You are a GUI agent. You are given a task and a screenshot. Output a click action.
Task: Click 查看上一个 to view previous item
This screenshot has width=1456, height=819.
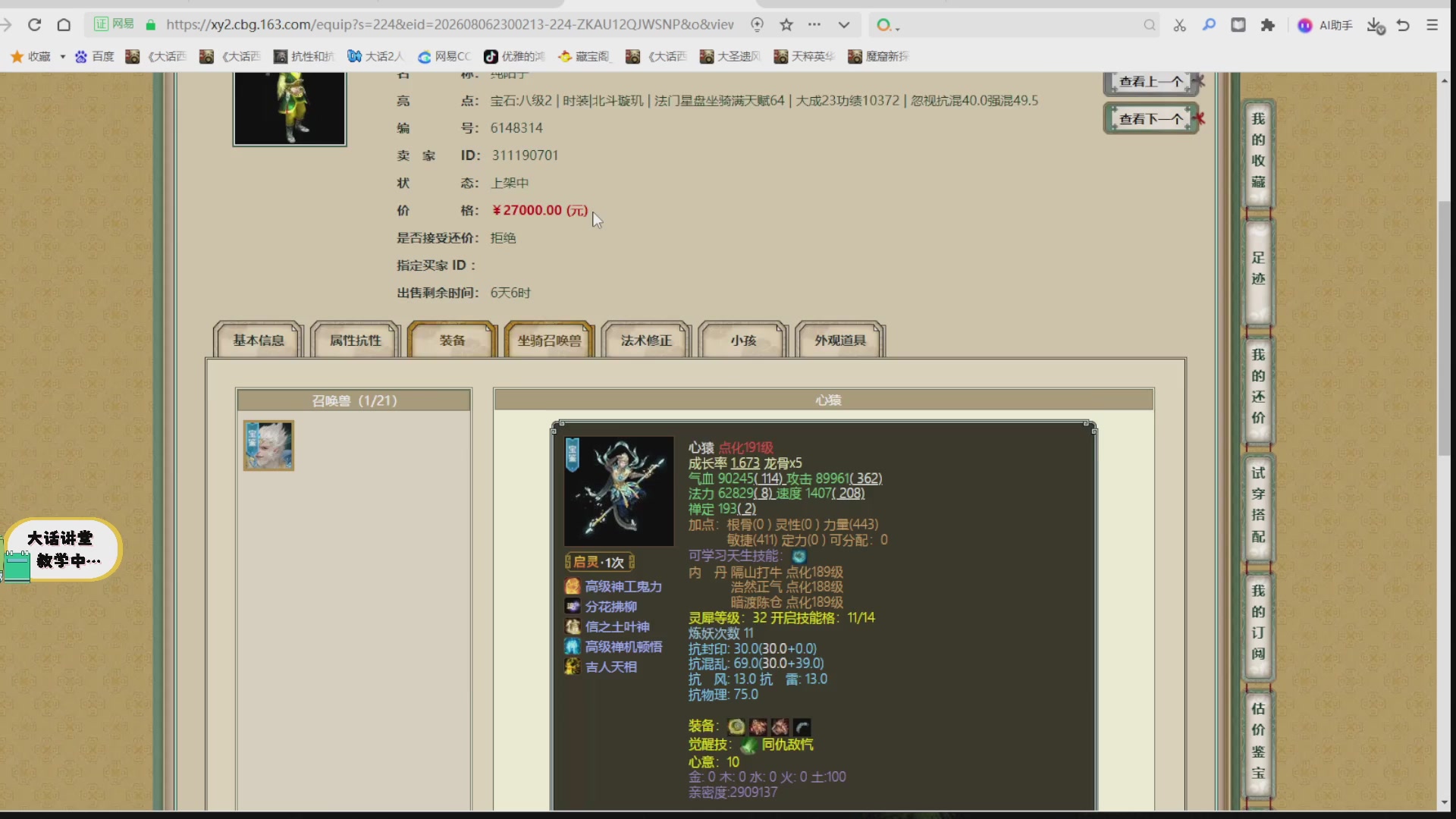point(1150,82)
